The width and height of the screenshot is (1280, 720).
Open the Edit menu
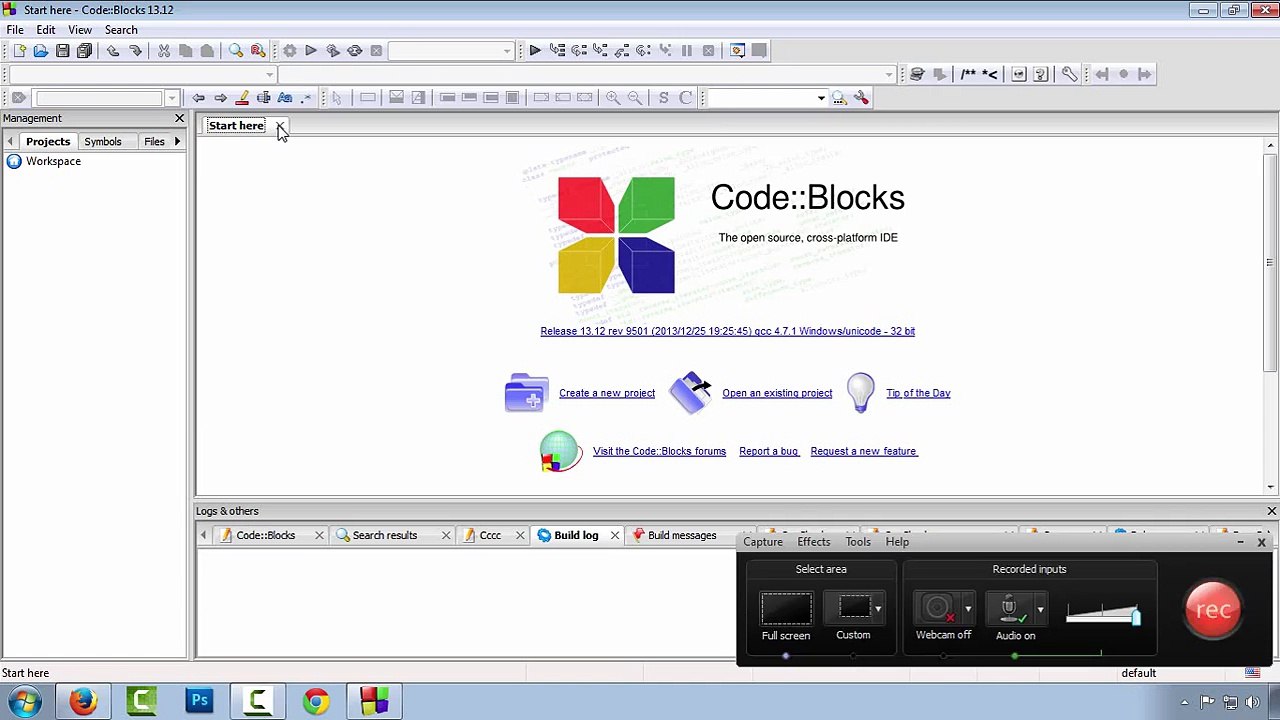coord(46,30)
